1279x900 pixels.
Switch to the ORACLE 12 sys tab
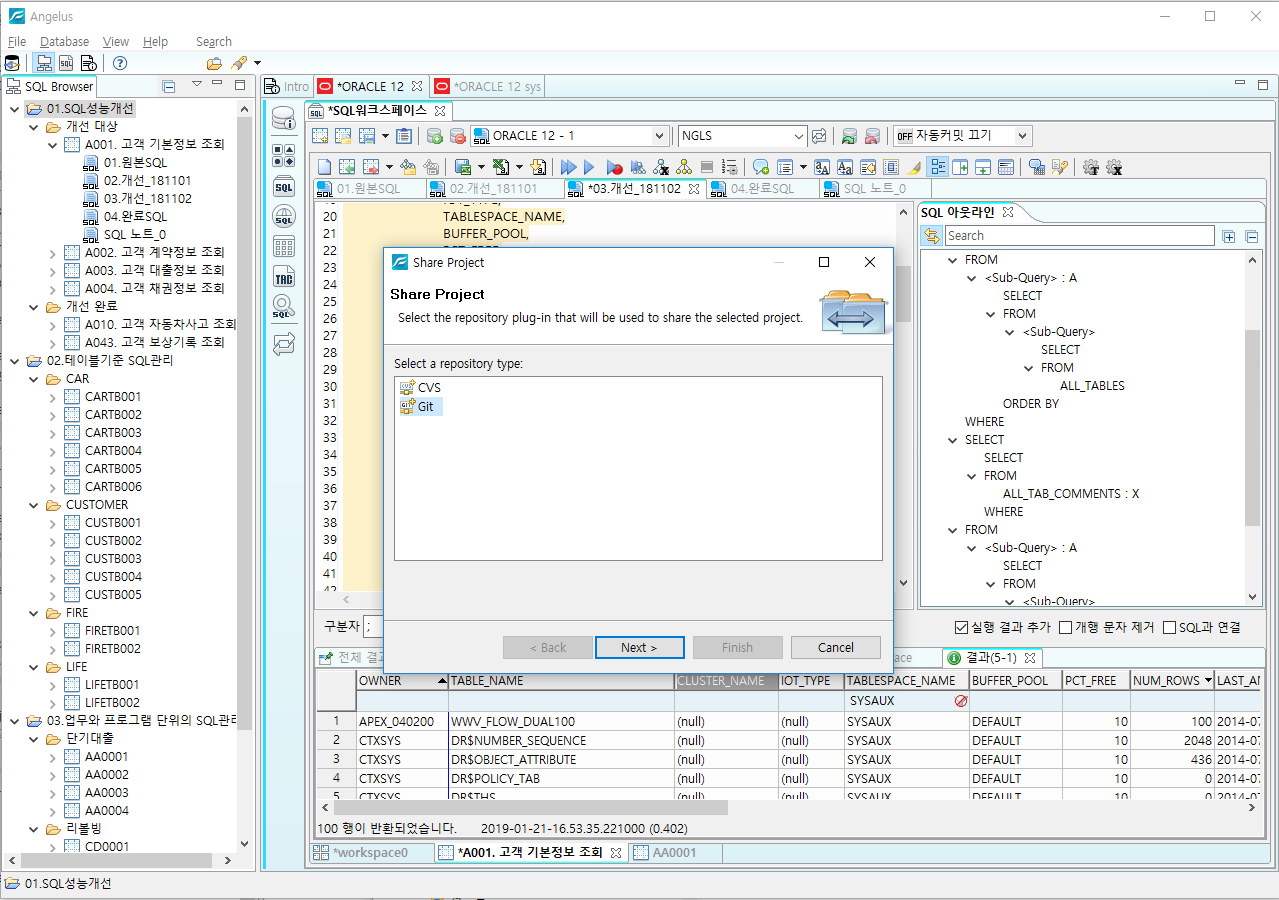click(x=489, y=86)
